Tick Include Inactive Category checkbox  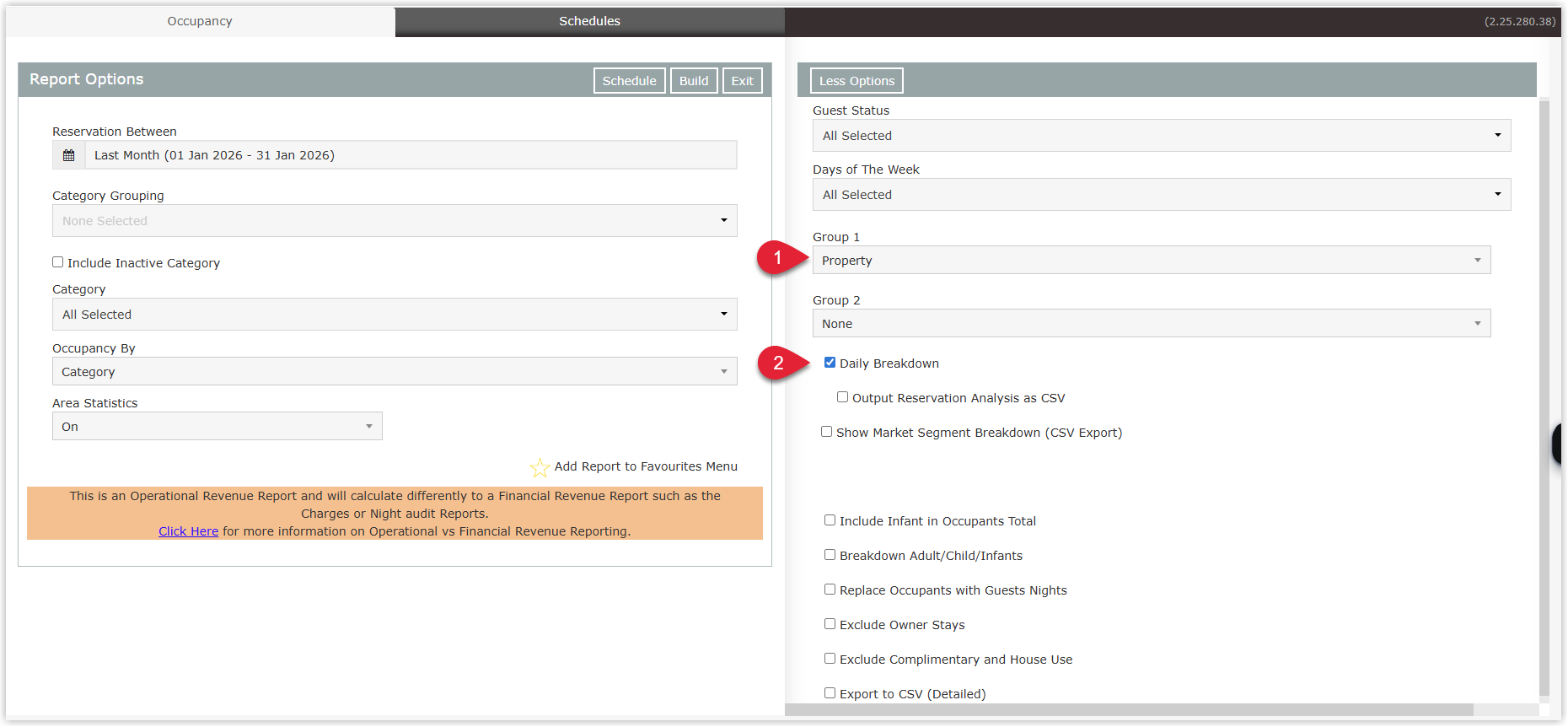click(58, 262)
